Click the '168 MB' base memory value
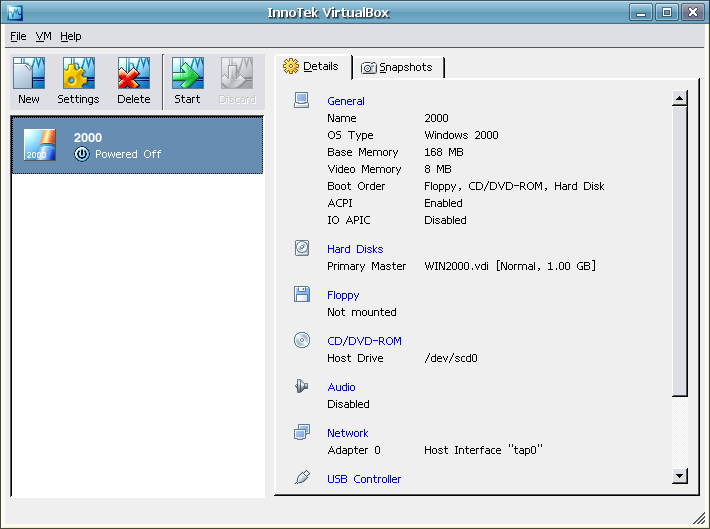The width and height of the screenshot is (710, 529). 444,152
